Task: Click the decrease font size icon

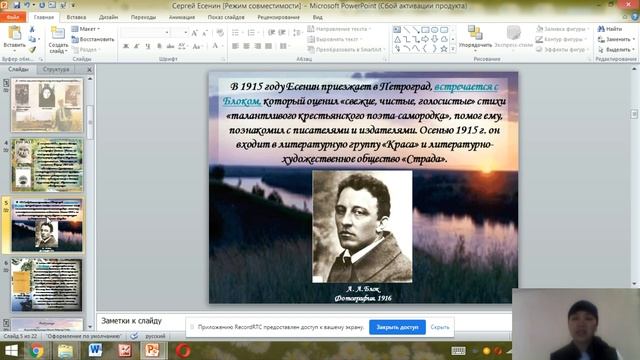Action: [204, 33]
